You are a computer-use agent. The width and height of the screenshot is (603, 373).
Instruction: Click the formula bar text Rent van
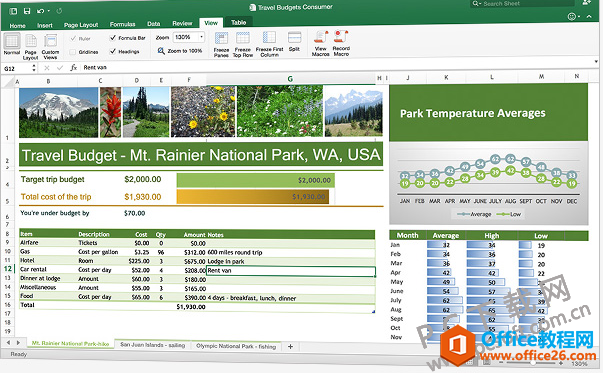click(x=95, y=67)
